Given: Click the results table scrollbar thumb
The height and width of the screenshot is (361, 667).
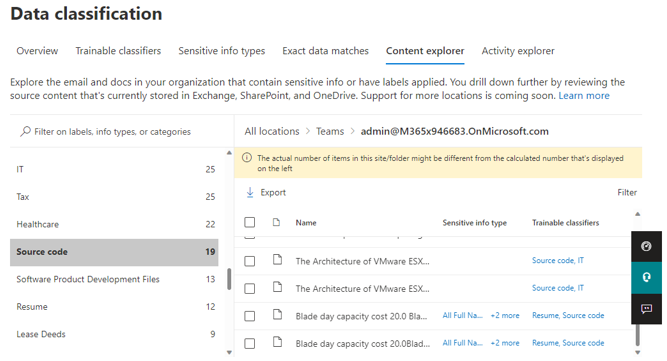Looking at the screenshot, I should click(x=637, y=335).
